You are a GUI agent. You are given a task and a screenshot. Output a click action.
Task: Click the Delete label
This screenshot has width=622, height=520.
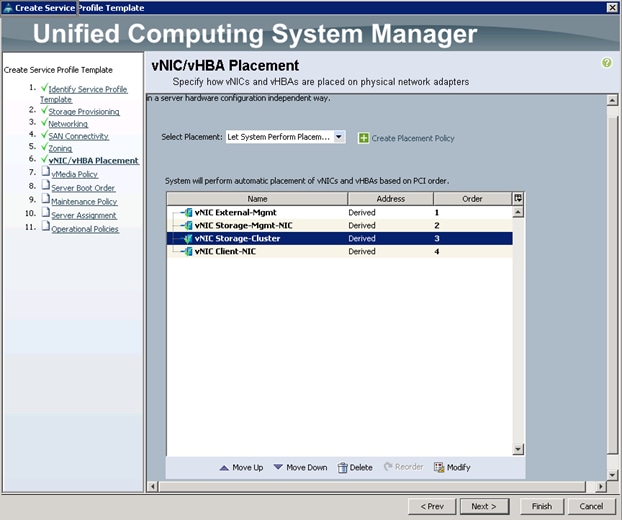coord(361,468)
